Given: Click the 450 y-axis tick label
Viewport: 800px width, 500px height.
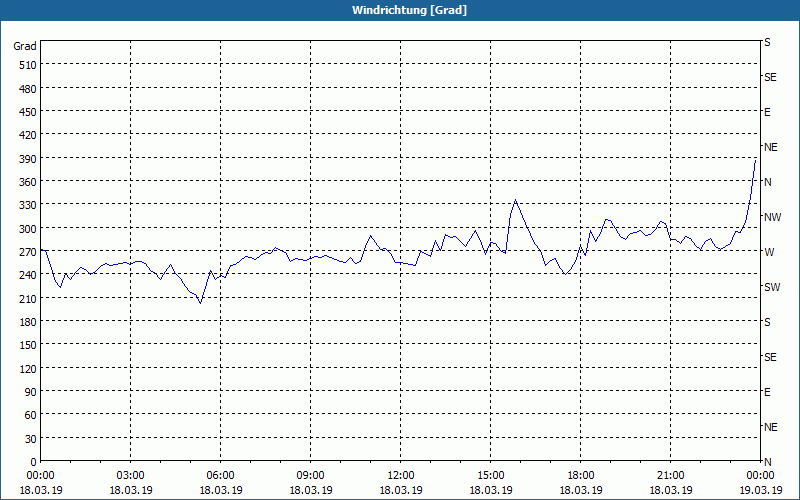Looking at the screenshot, I should [29, 112].
